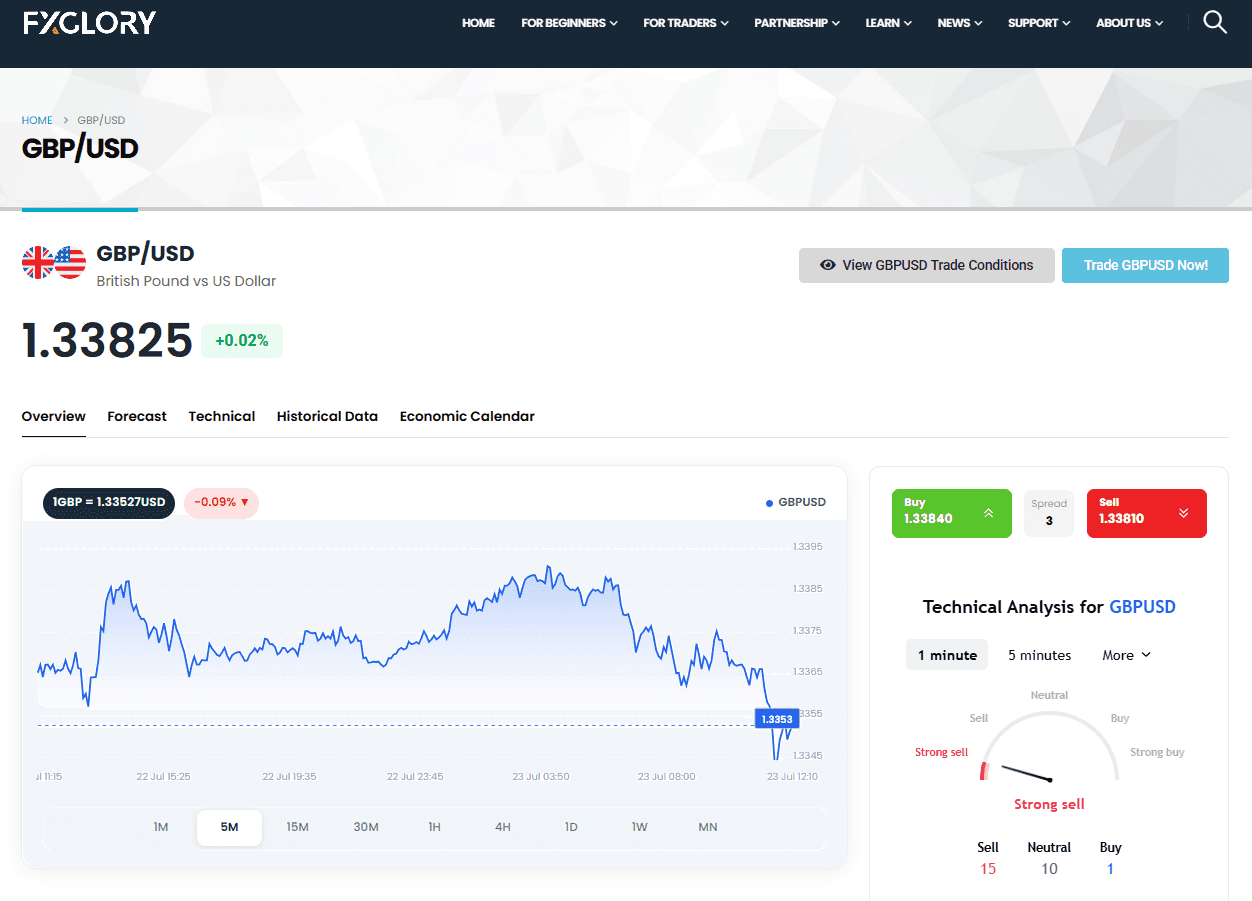Image resolution: width=1252 pixels, height=901 pixels.
Task: Select the 1W chart timeframe
Action: click(640, 827)
